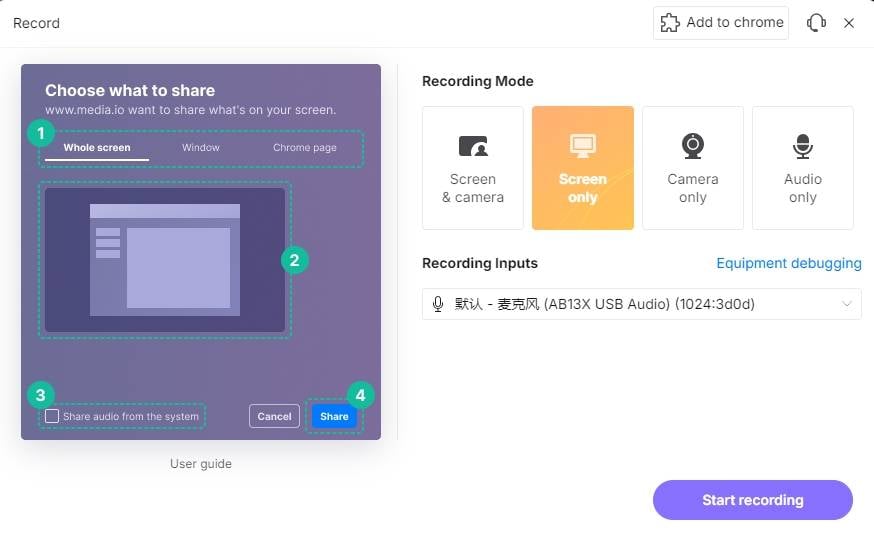Select Screen & camera recording mode

click(473, 168)
